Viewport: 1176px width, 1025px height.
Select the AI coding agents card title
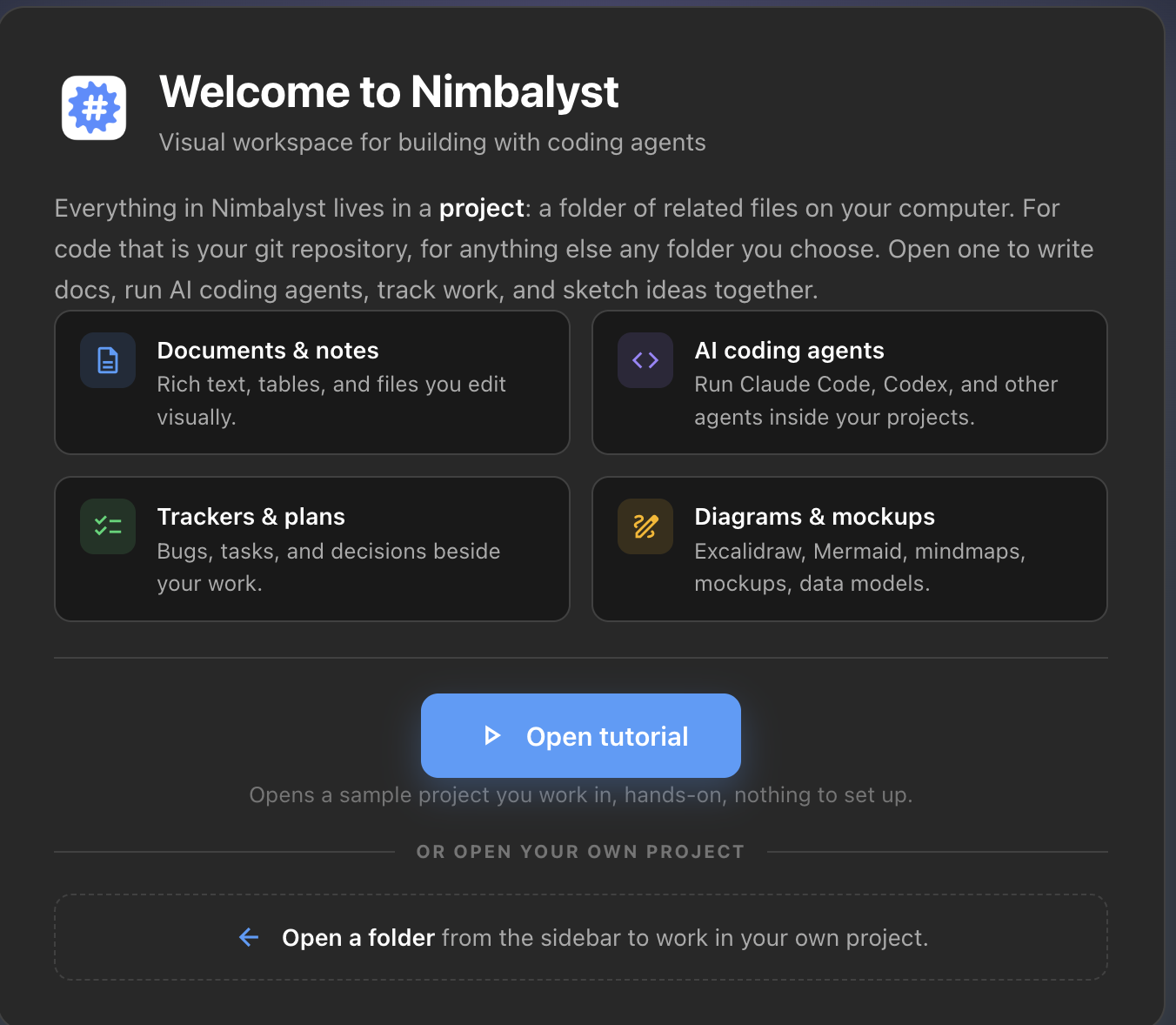coord(789,351)
